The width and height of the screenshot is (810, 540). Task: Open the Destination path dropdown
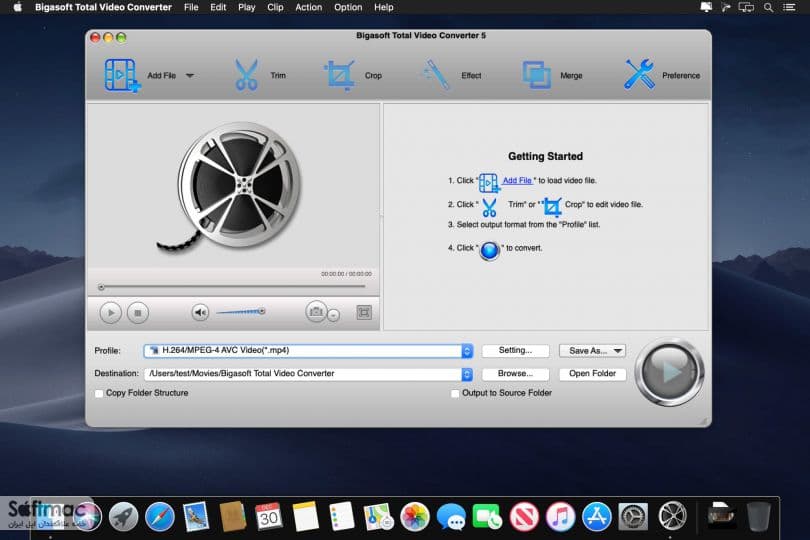466,374
